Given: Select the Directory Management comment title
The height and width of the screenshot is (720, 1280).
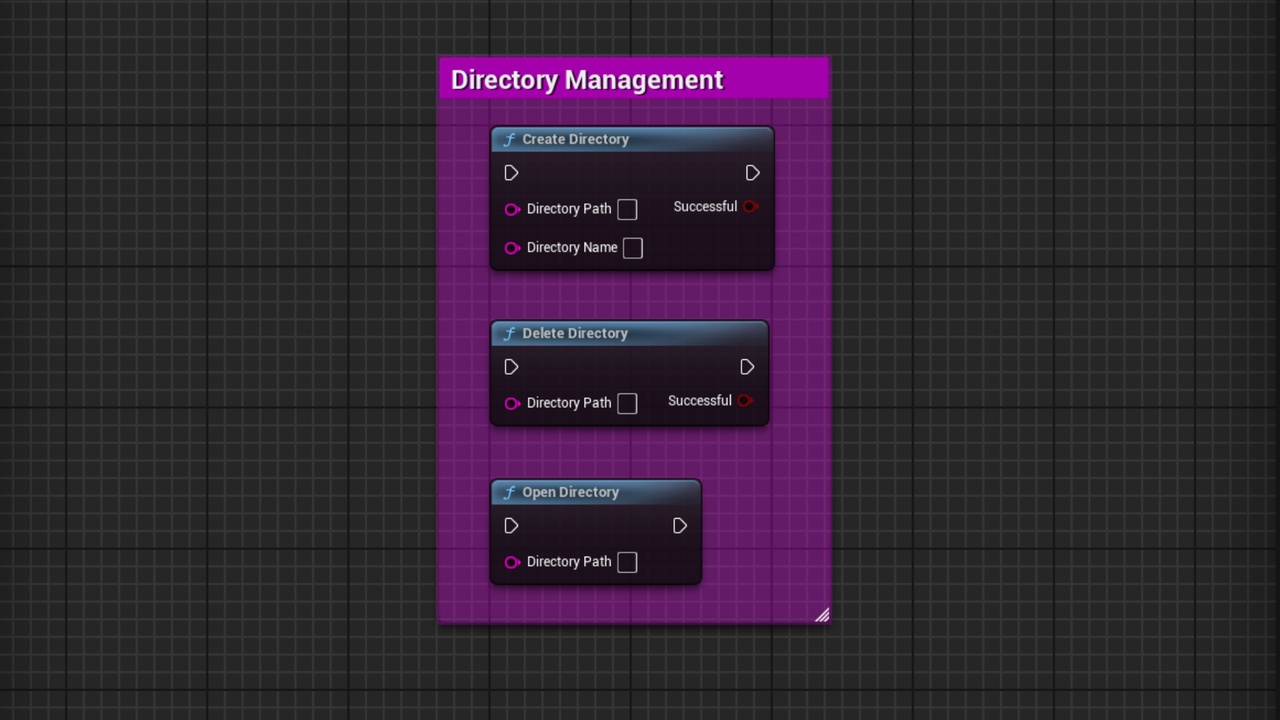Looking at the screenshot, I should coord(587,80).
